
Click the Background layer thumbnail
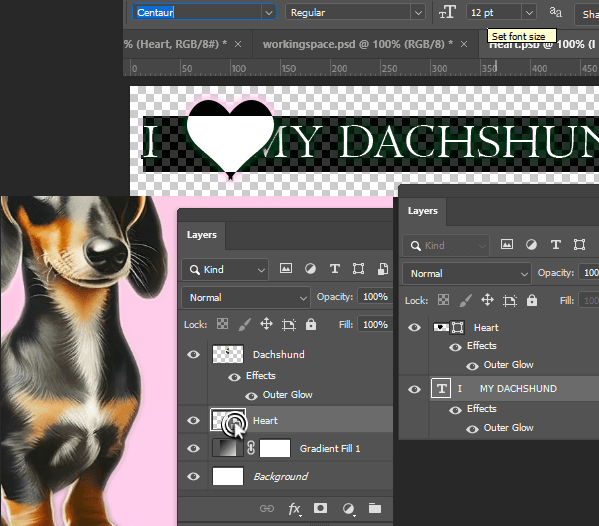[x=227, y=476]
